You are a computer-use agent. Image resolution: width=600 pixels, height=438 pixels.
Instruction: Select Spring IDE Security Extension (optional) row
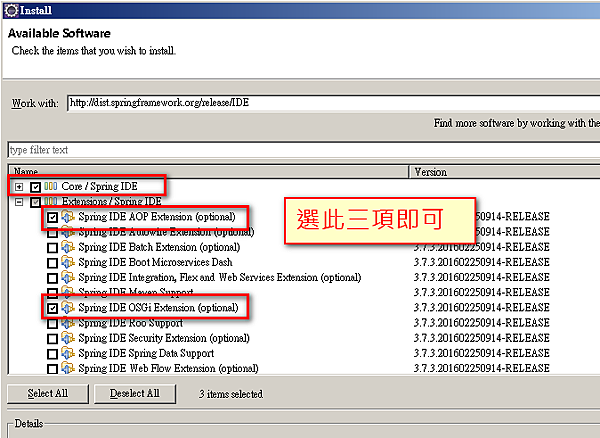click(164, 338)
